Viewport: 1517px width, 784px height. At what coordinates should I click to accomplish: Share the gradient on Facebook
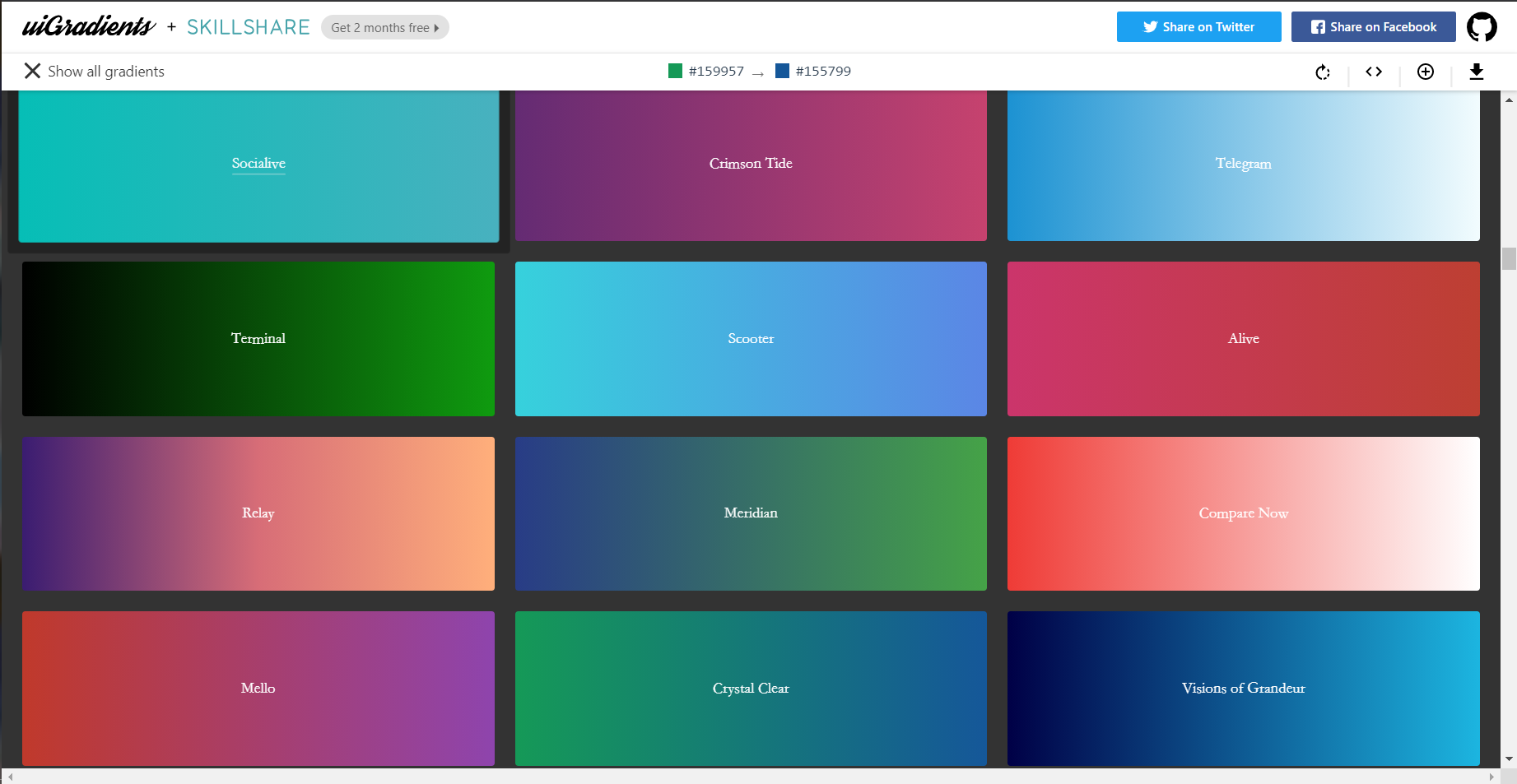point(1373,26)
